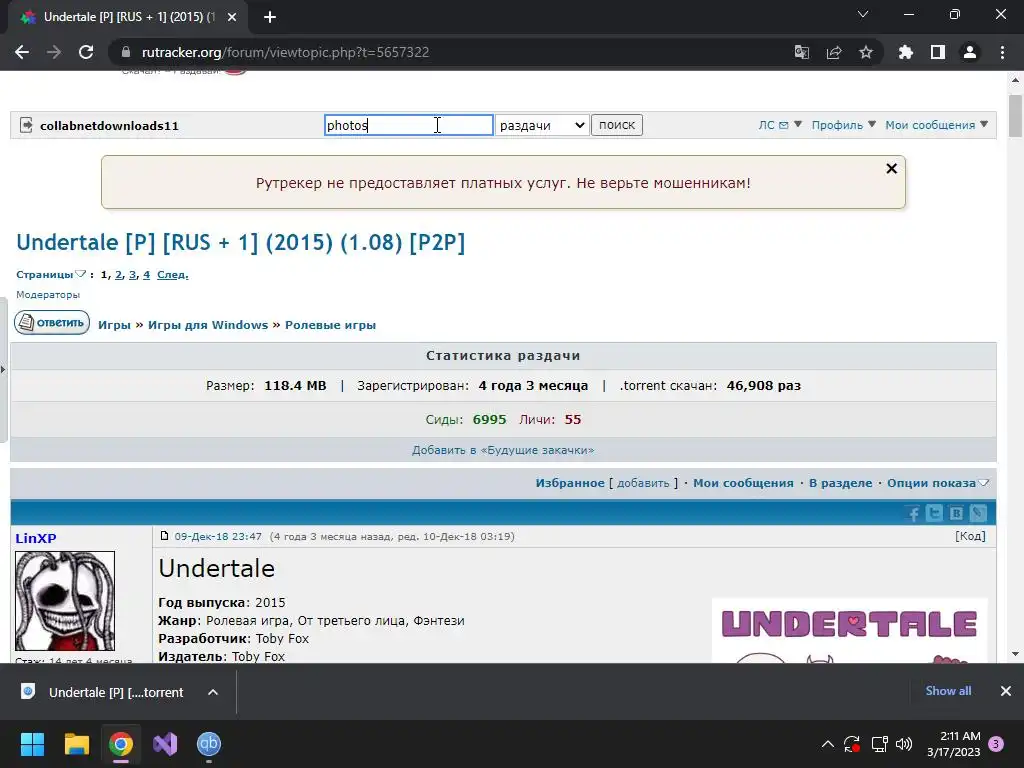This screenshot has height=768, width=1024.
Task: Open Мои сообщения in topic bar
Action: [743, 483]
